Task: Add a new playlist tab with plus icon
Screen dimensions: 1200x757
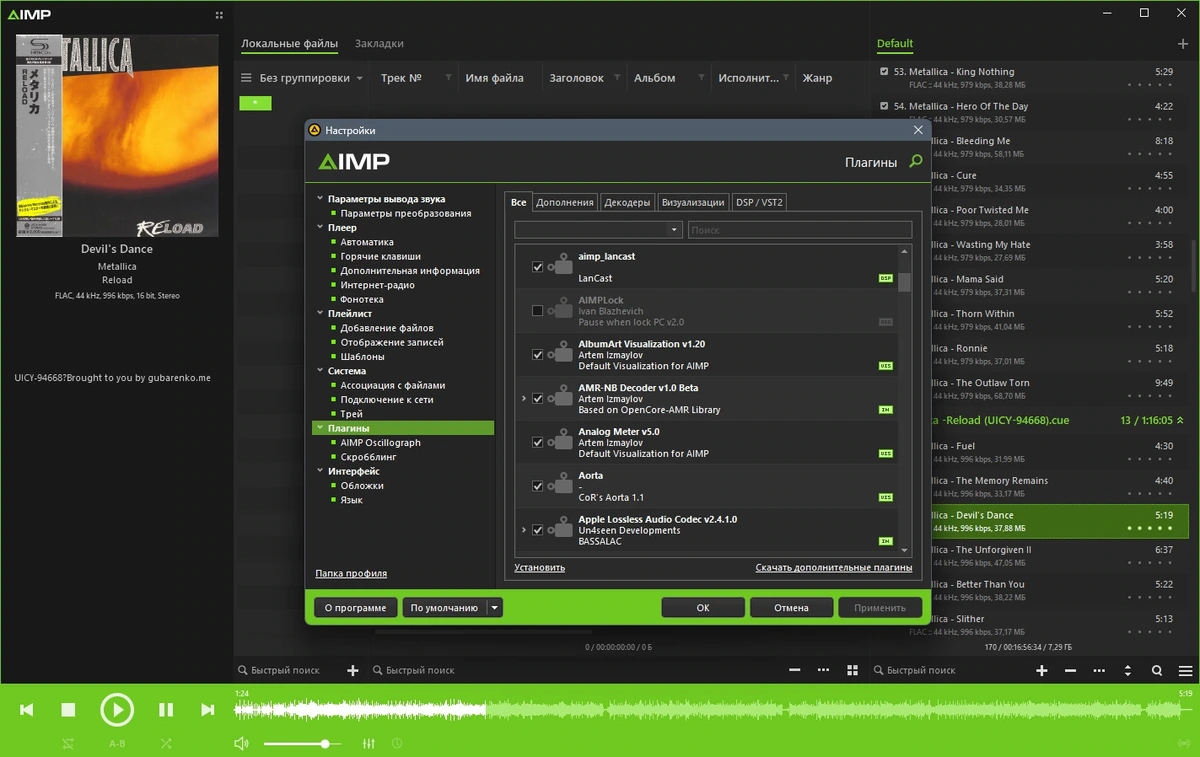Action: coord(1184,44)
